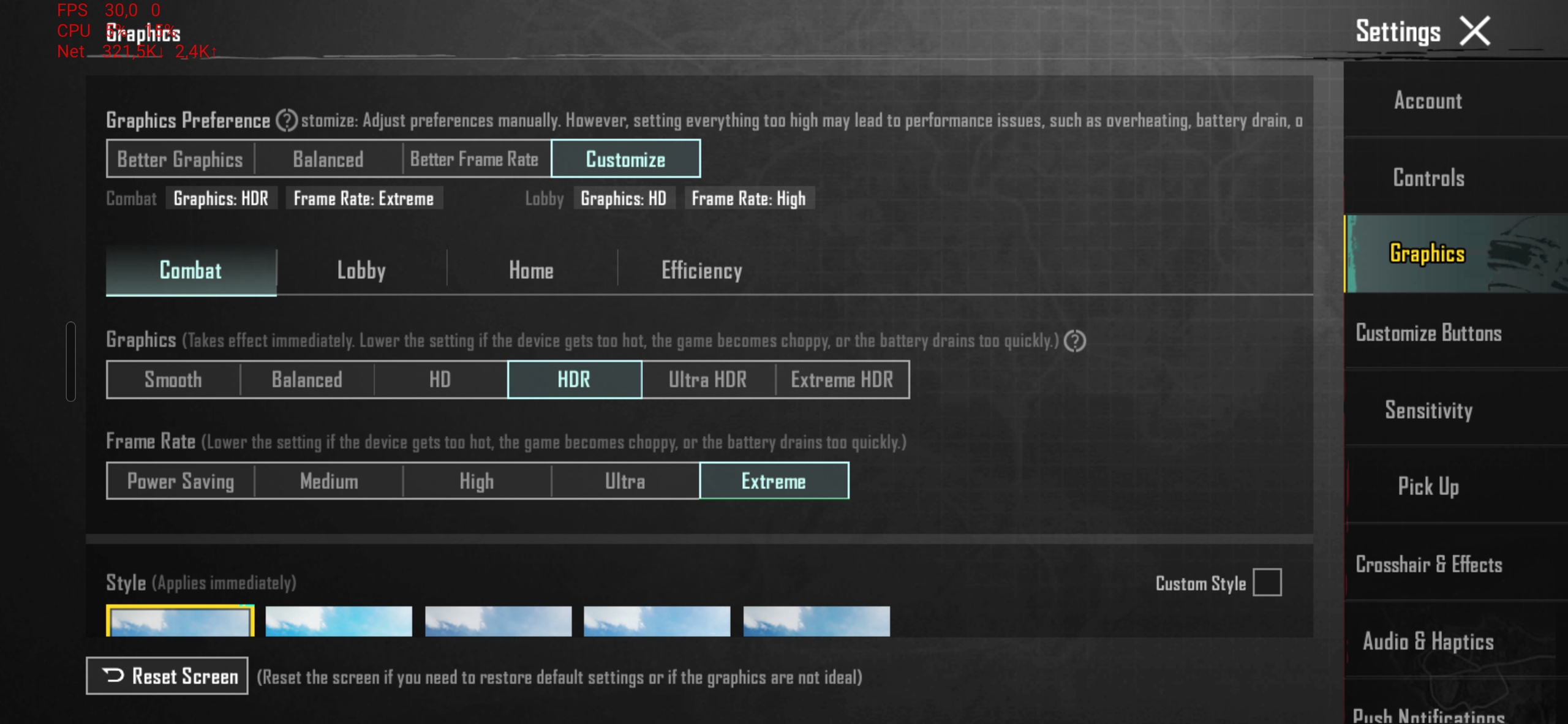Open Customize Buttons section
Image resolution: width=1568 pixels, height=724 pixels.
[1456, 333]
